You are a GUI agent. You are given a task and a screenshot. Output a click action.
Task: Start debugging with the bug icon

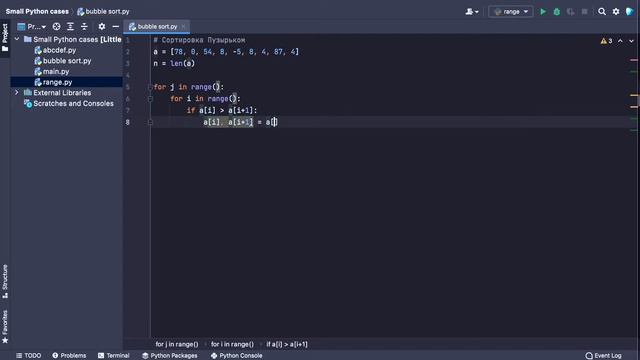click(x=557, y=12)
